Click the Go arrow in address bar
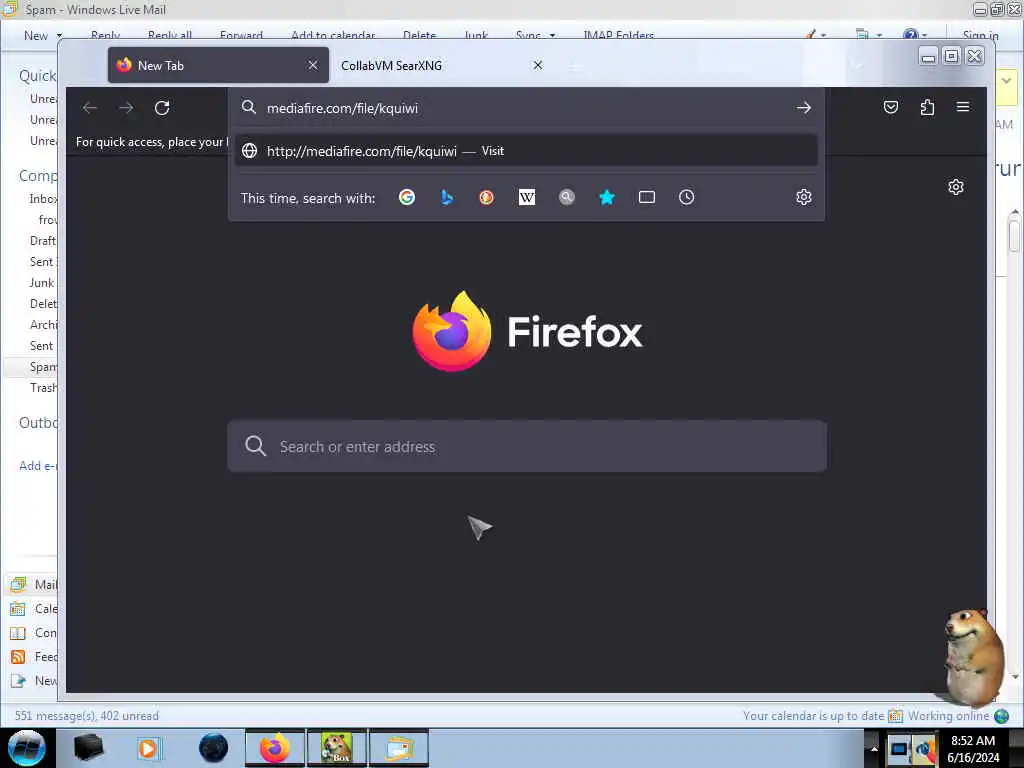Screen dimensions: 1024x768 click(803, 108)
